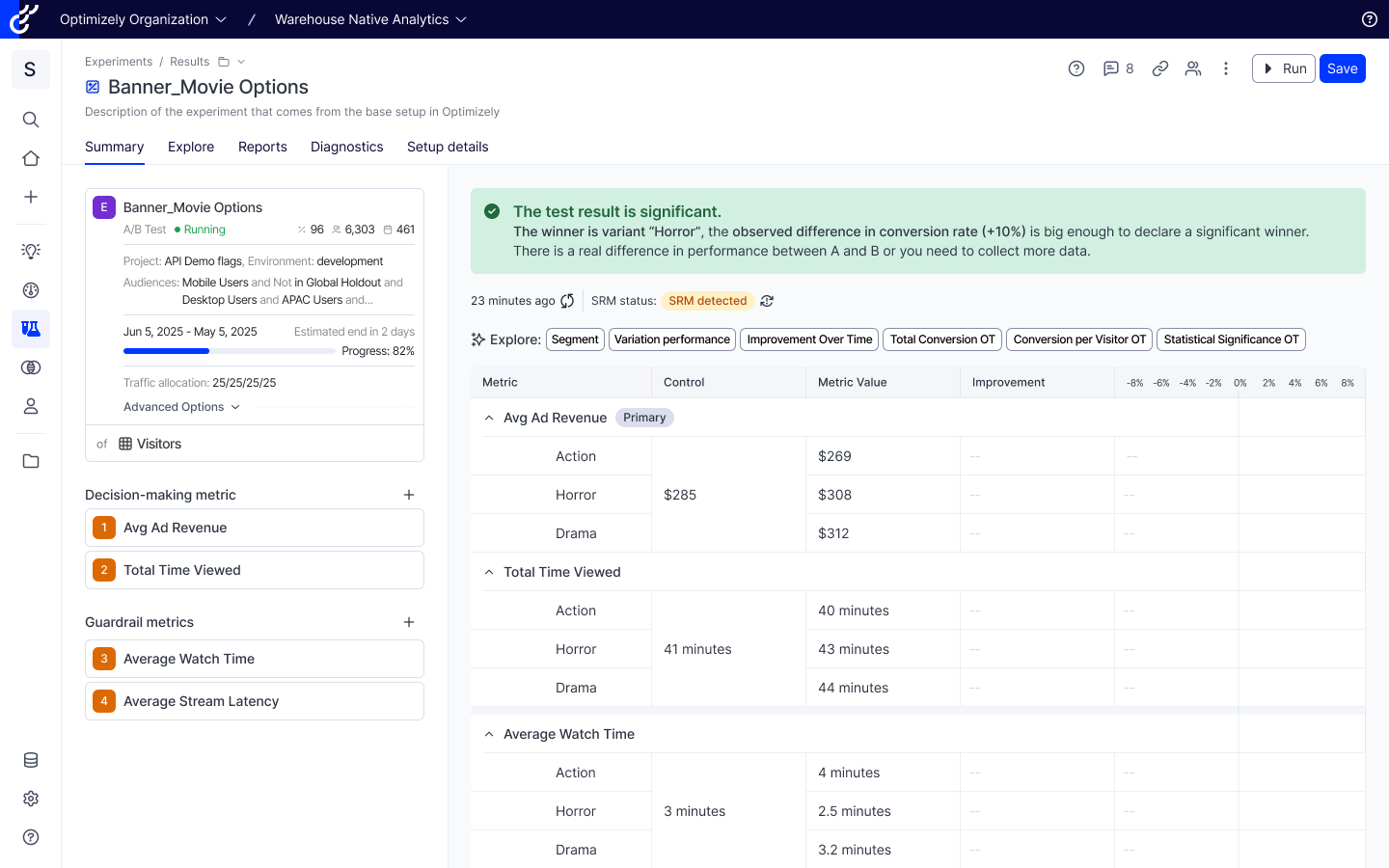
Task: Collapse the Total Time Viewed group
Action: point(489,572)
